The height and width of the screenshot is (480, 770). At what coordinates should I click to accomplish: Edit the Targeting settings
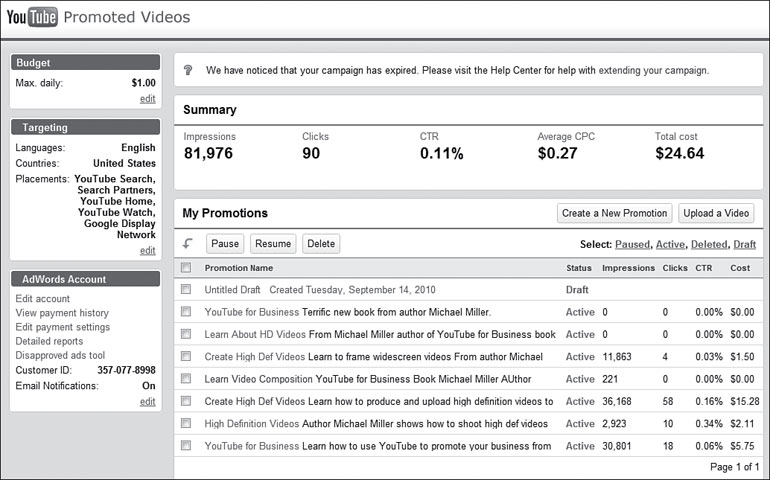click(x=147, y=251)
